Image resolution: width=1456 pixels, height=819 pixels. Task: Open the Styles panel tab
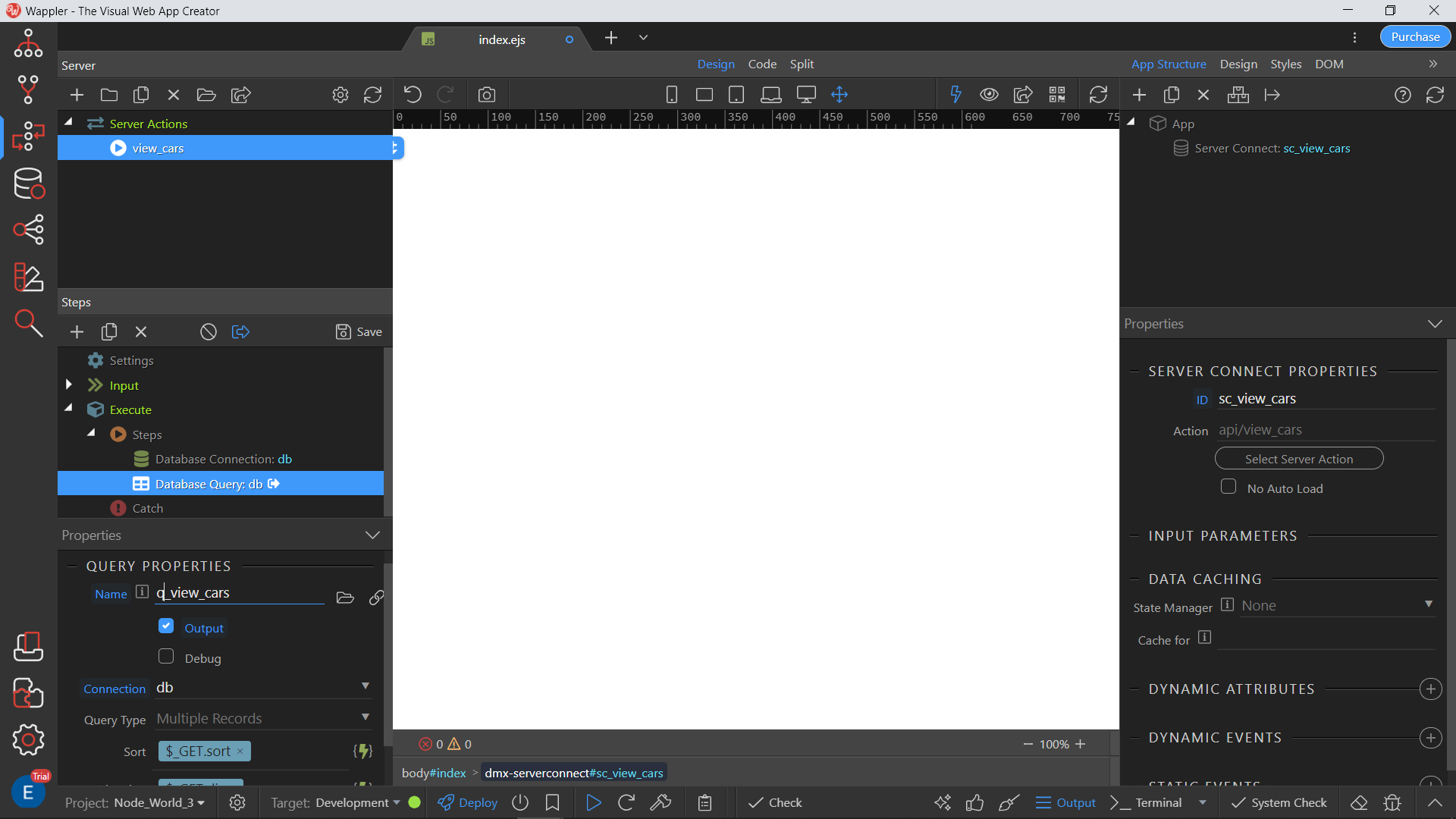[1285, 64]
